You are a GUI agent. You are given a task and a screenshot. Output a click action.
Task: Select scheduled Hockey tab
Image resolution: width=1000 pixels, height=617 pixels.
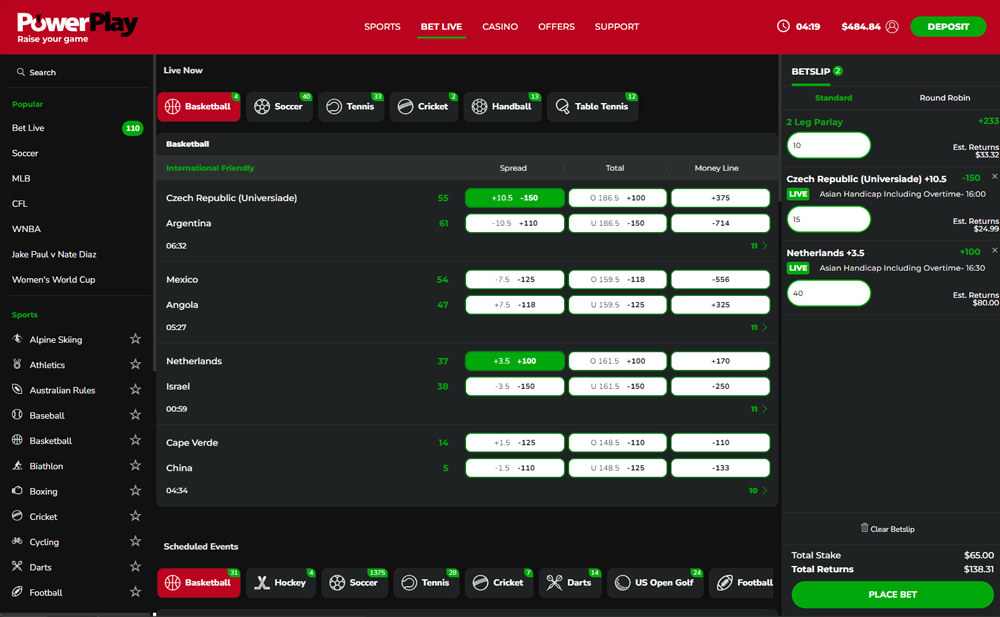coord(281,583)
